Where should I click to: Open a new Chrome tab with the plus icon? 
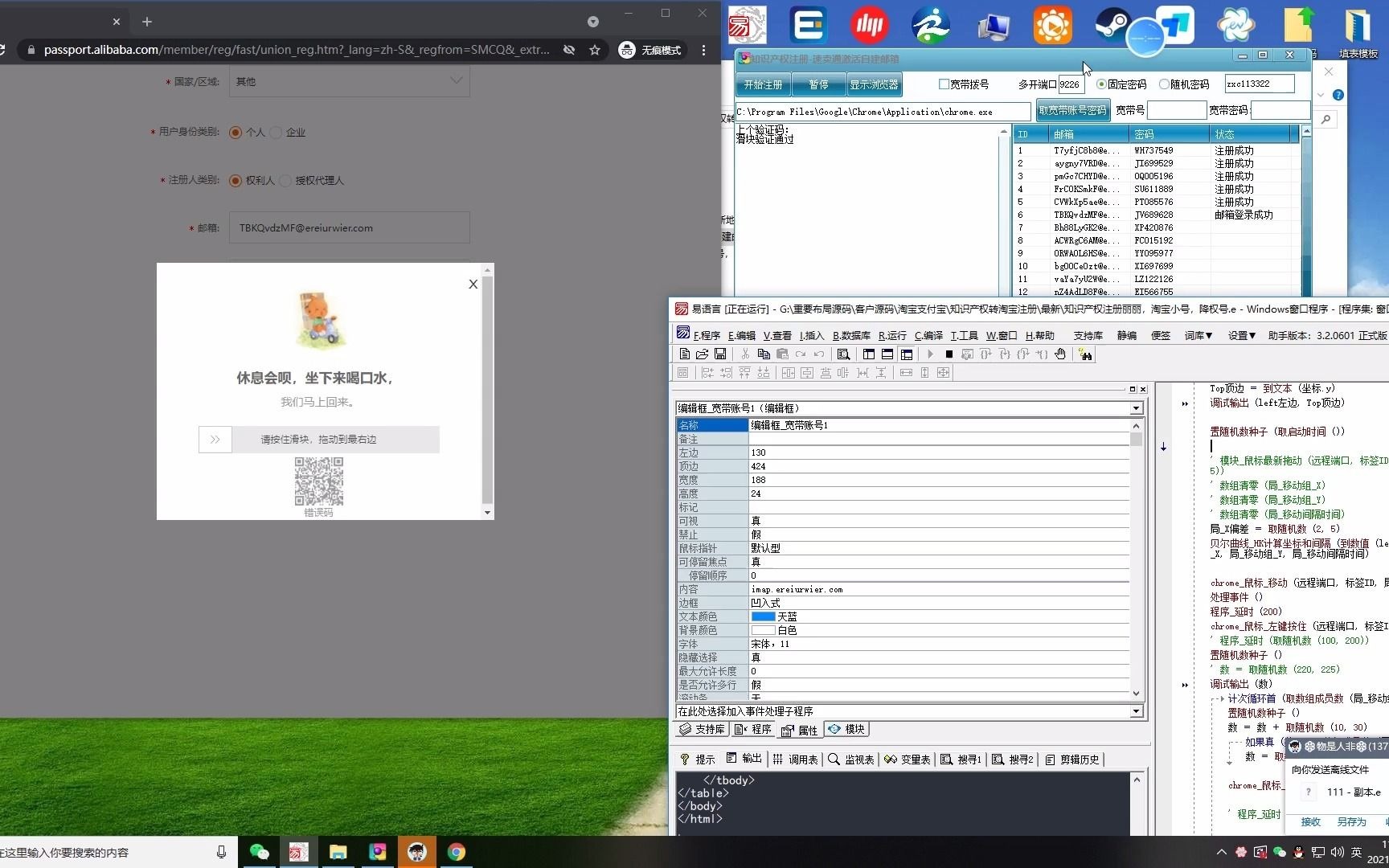point(147,22)
